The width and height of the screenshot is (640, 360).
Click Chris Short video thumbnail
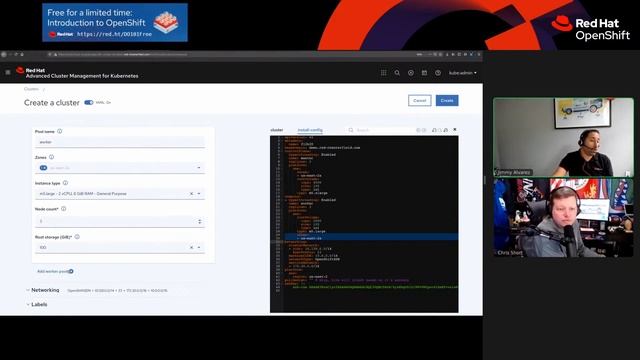coord(563,218)
